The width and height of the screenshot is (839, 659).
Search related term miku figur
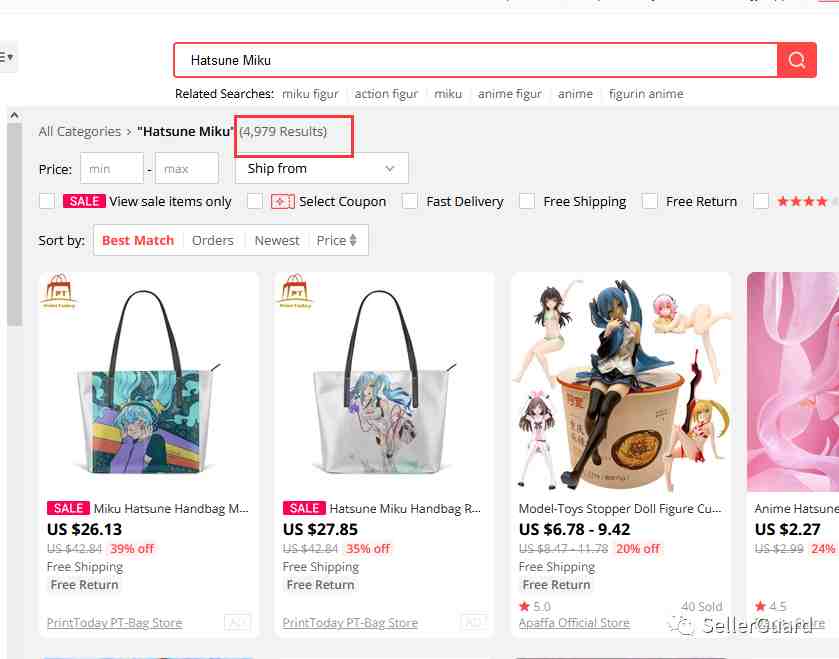310,94
